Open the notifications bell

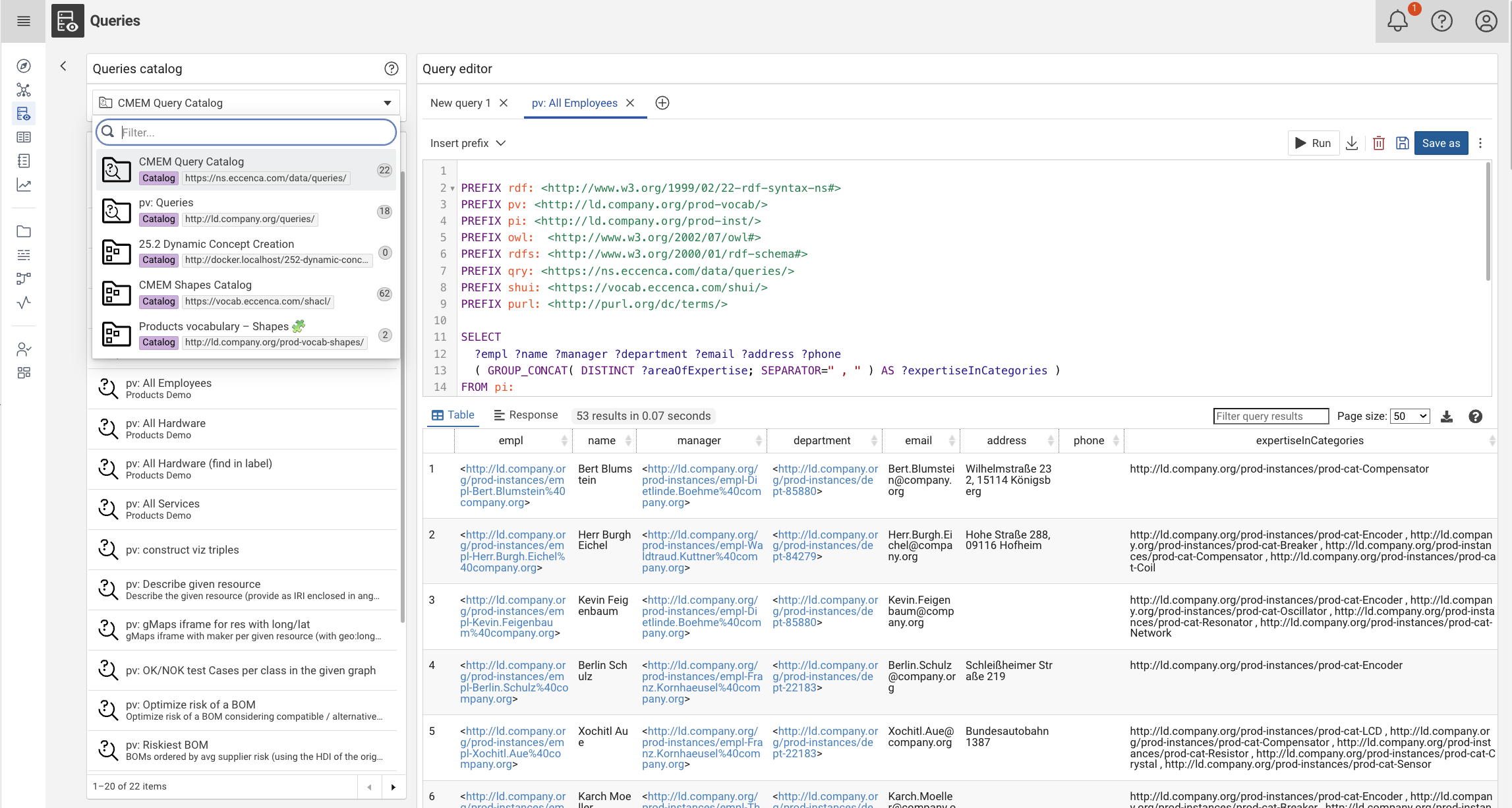point(1398,21)
